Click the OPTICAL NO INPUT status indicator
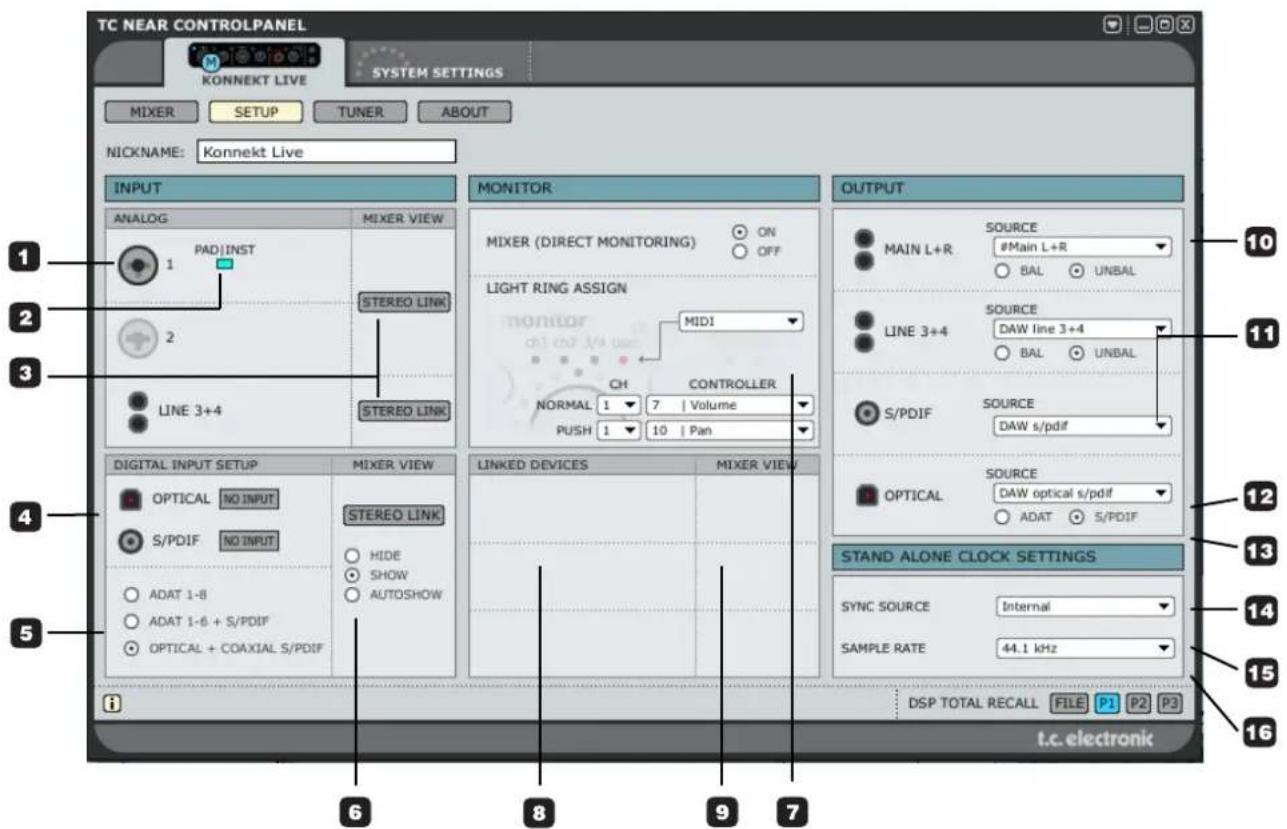 point(248,498)
